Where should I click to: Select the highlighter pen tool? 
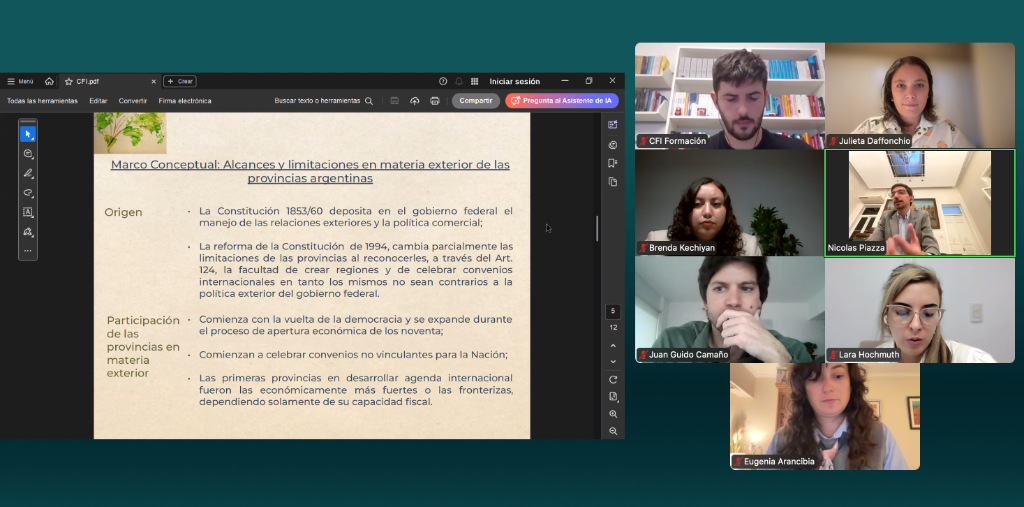(27, 173)
